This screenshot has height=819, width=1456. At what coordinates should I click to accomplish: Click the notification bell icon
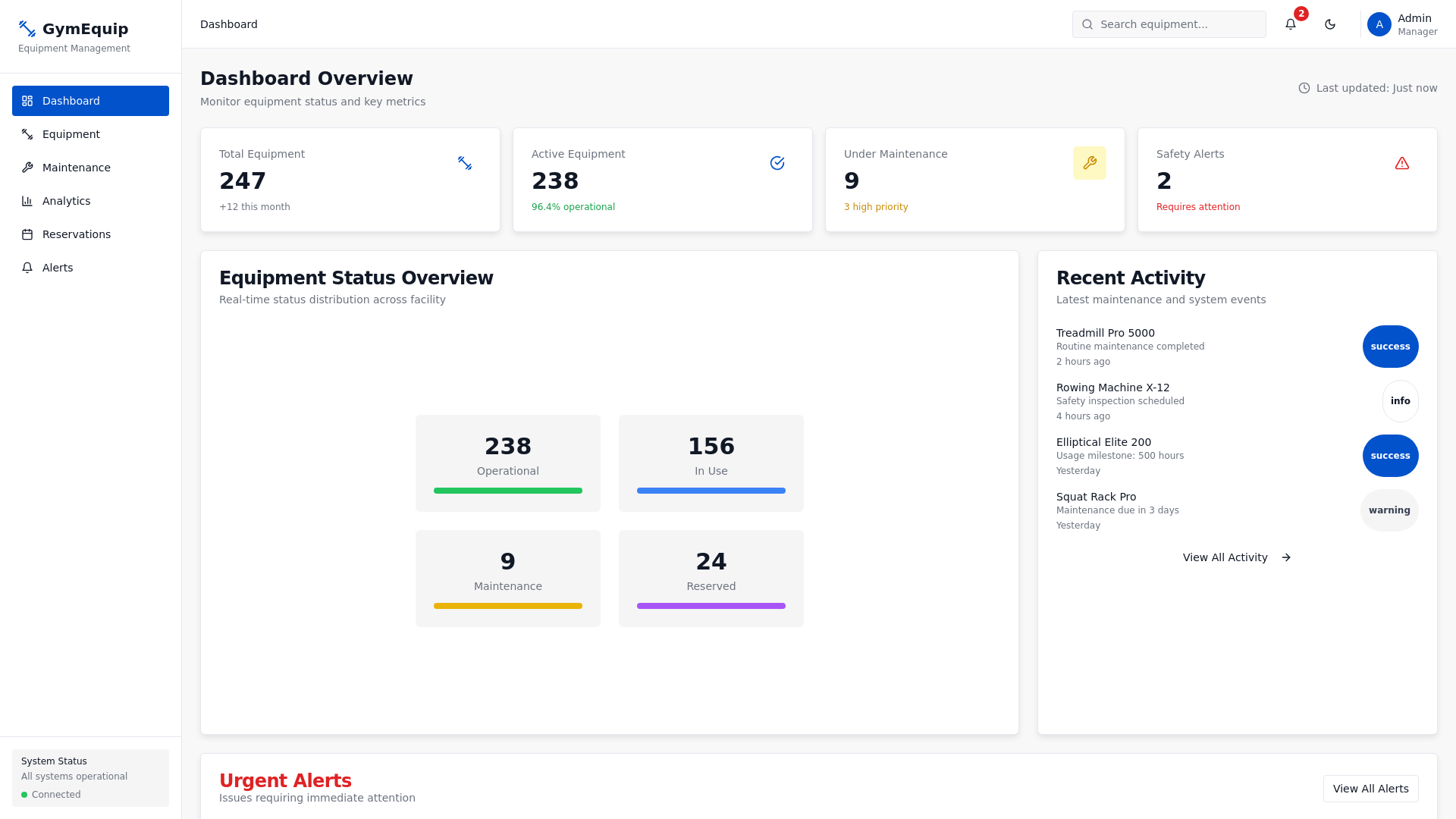click(x=1290, y=24)
